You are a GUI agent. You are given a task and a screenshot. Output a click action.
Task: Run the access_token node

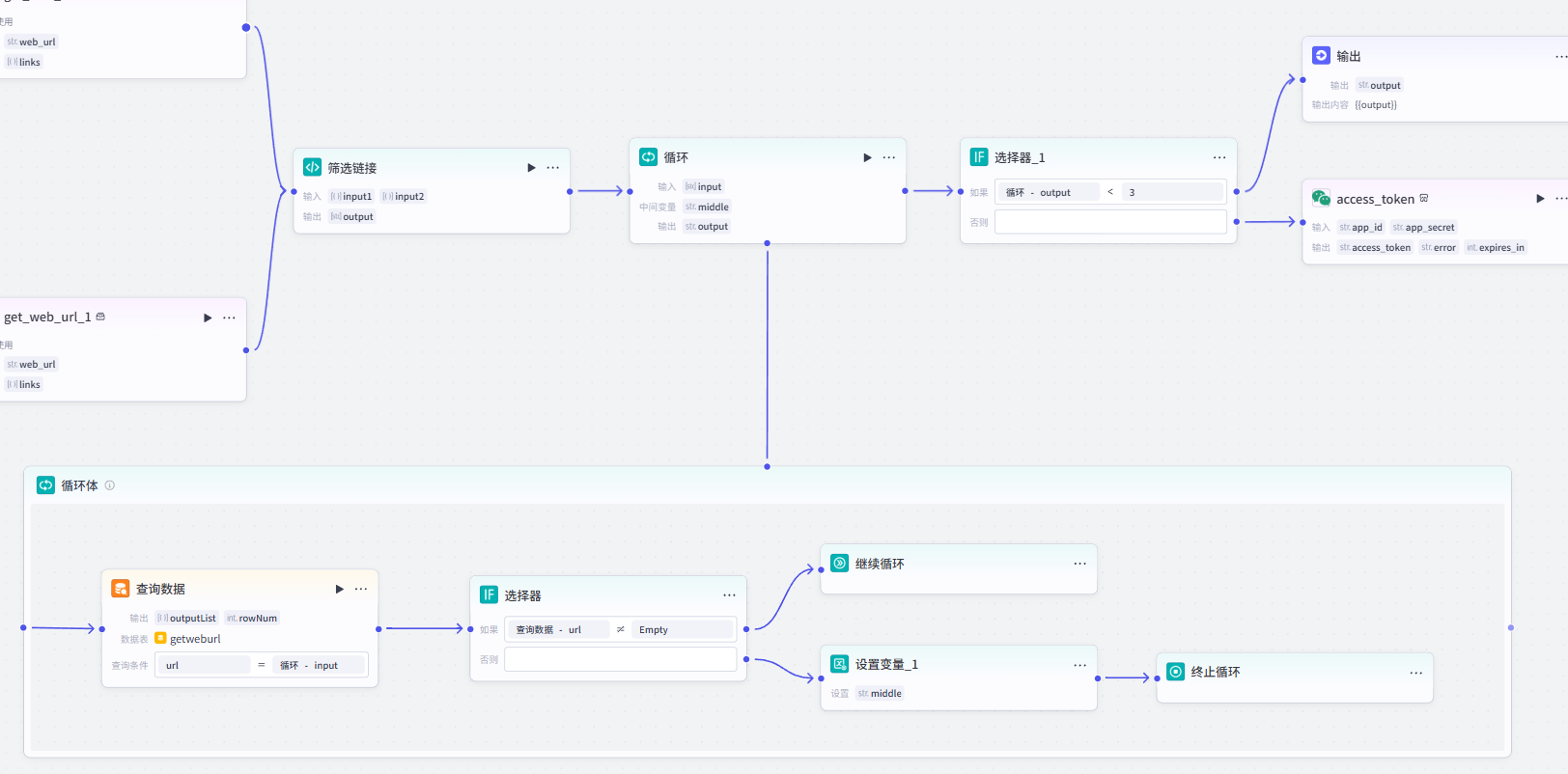[x=1540, y=199]
